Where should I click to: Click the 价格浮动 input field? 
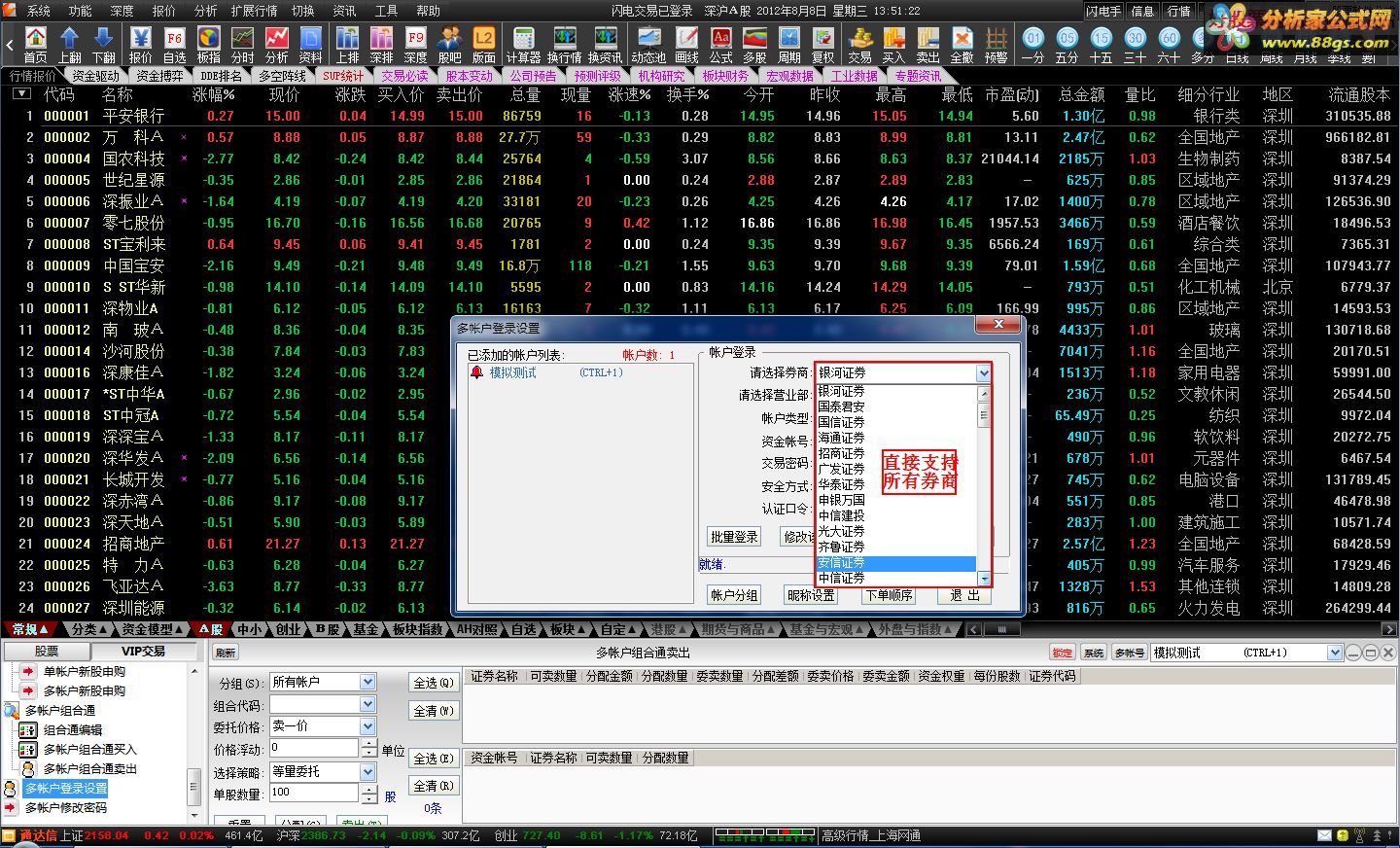(x=314, y=748)
